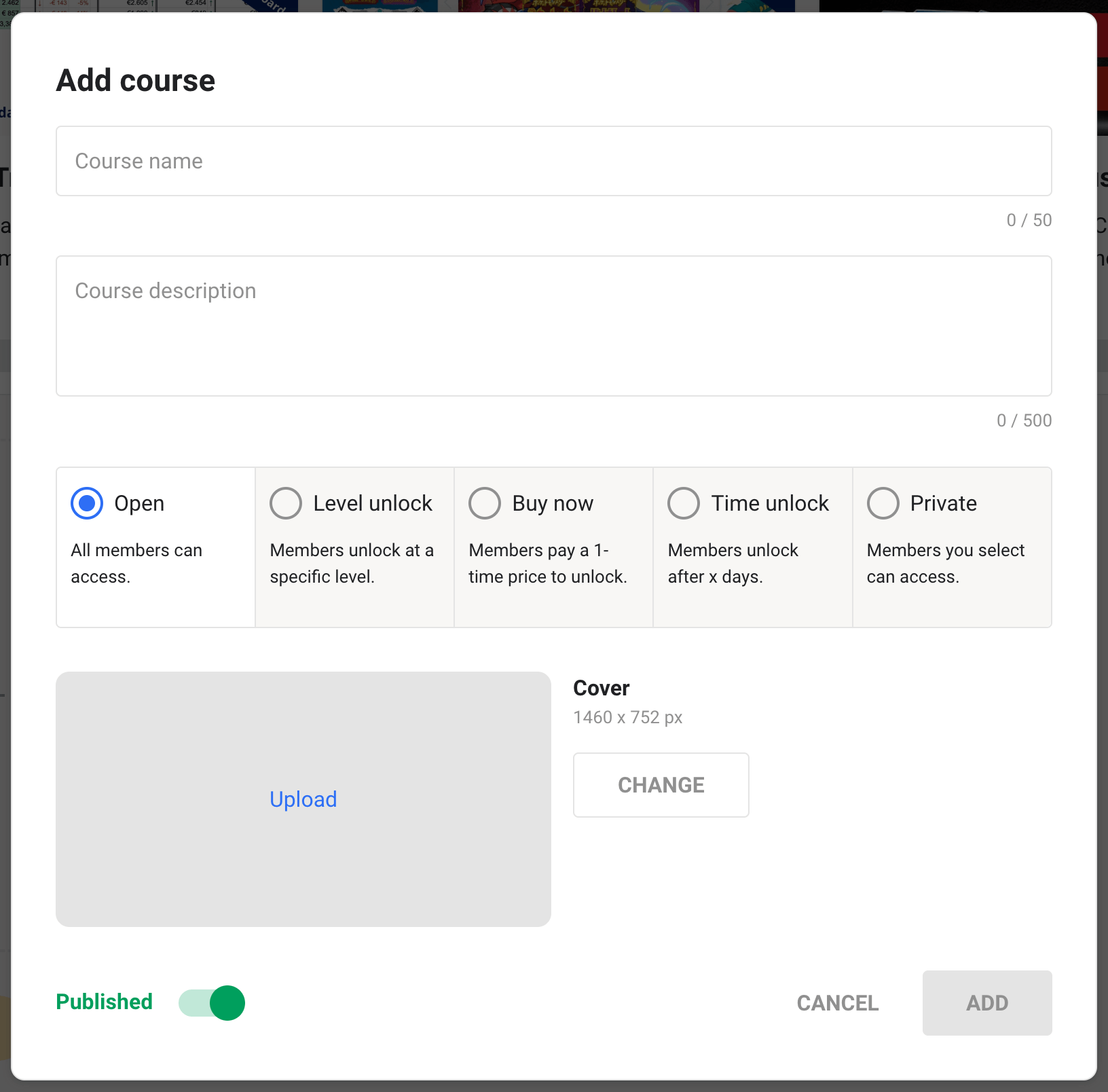Screen dimensions: 1108x1092
Task: Cancel the Add course dialog
Action: click(x=837, y=1003)
